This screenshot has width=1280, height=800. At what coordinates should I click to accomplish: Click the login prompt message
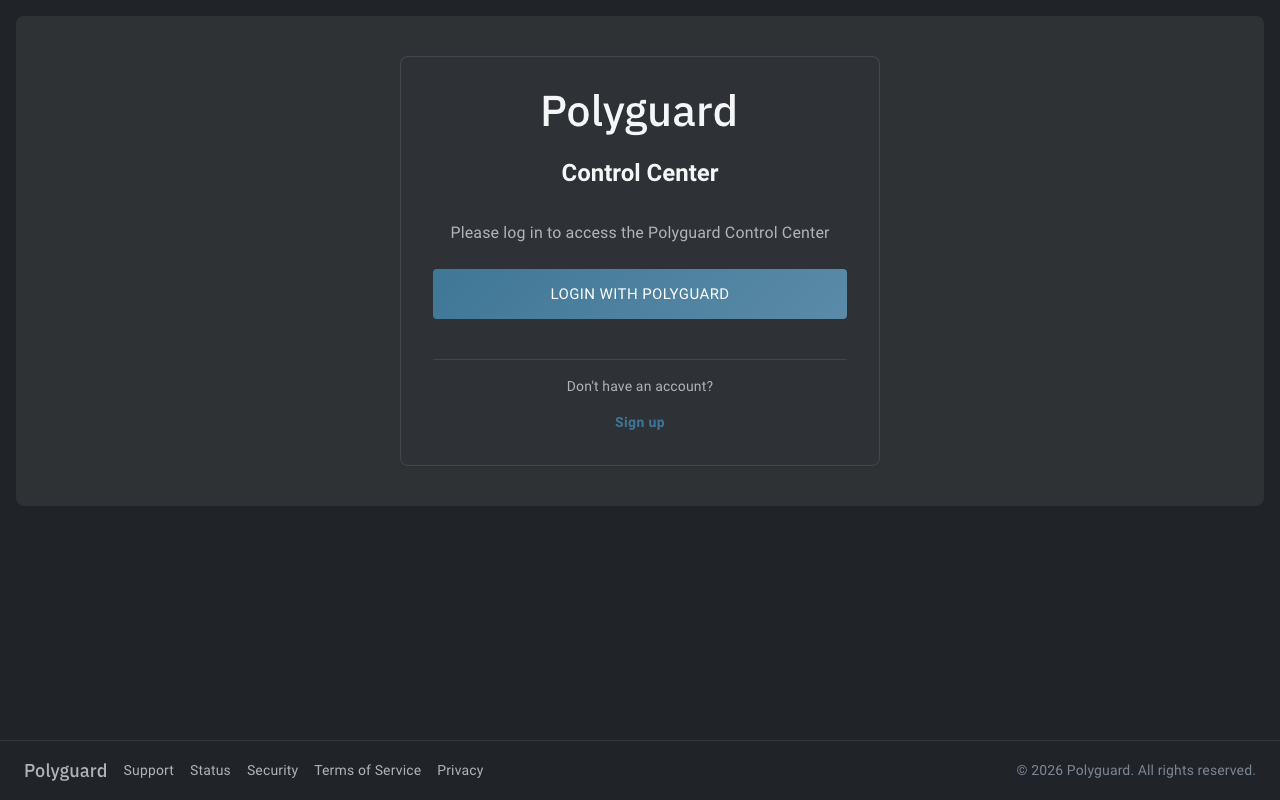click(639, 232)
